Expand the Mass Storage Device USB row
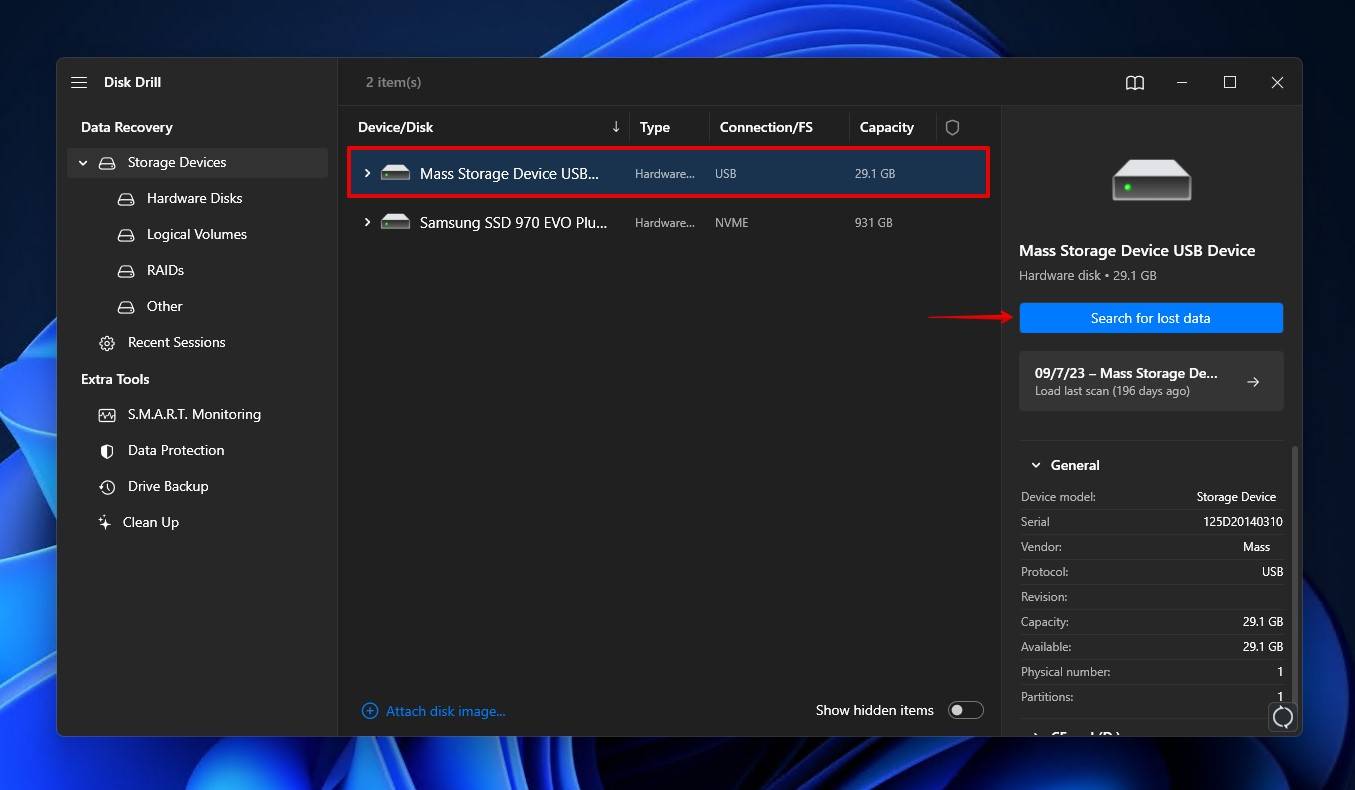This screenshot has width=1355, height=790. 367,173
